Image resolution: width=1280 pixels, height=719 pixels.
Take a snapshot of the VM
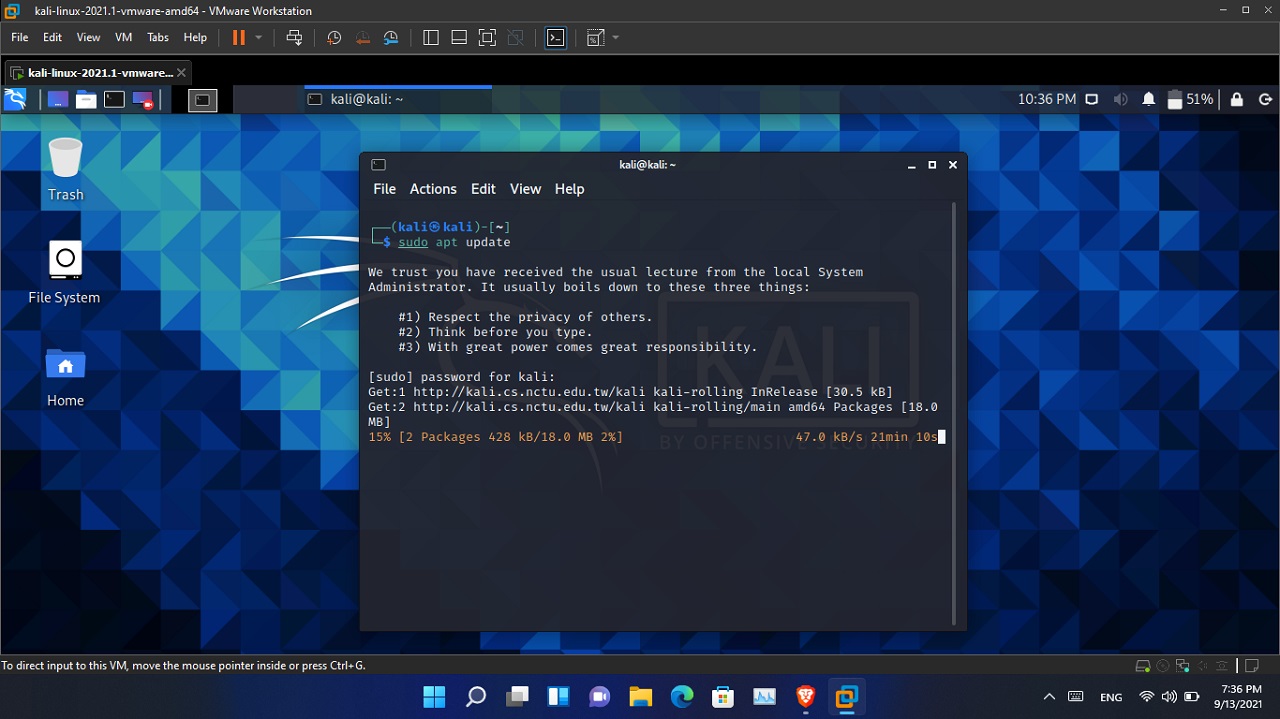click(334, 37)
